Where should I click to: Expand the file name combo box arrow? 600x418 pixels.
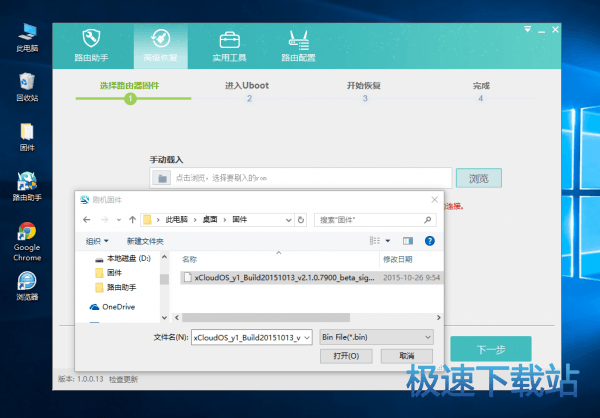pos(307,337)
